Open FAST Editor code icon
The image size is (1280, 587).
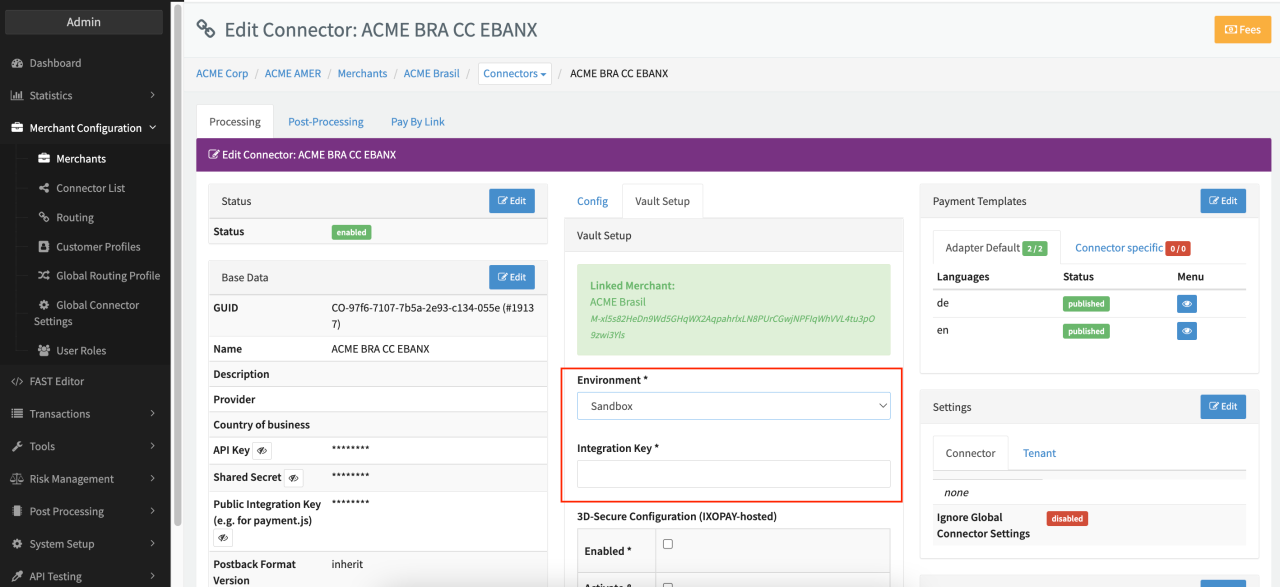[x=17, y=381]
